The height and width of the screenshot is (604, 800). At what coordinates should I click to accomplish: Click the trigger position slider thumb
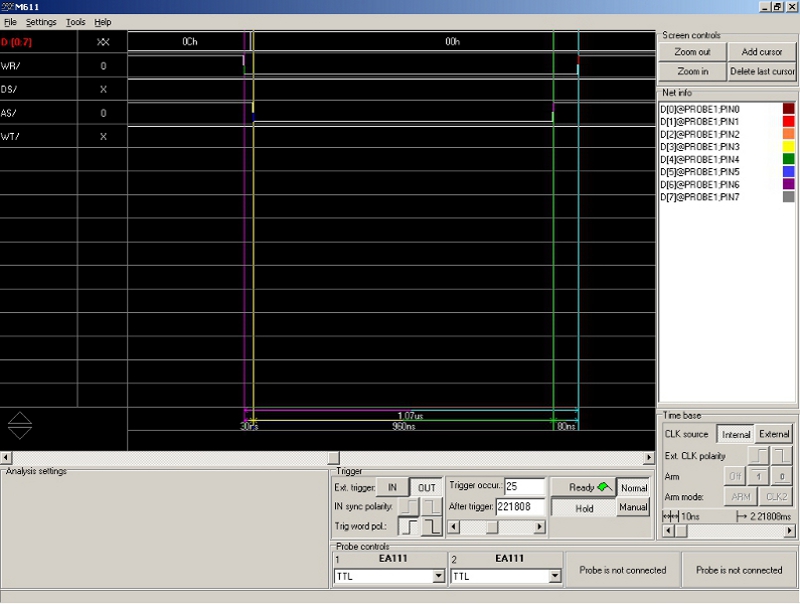(x=492, y=526)
